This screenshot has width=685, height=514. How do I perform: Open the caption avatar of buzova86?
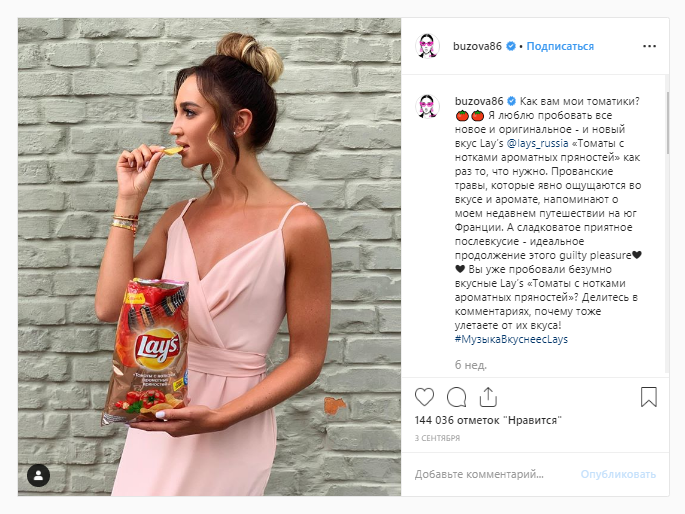(x=427, y=106)
